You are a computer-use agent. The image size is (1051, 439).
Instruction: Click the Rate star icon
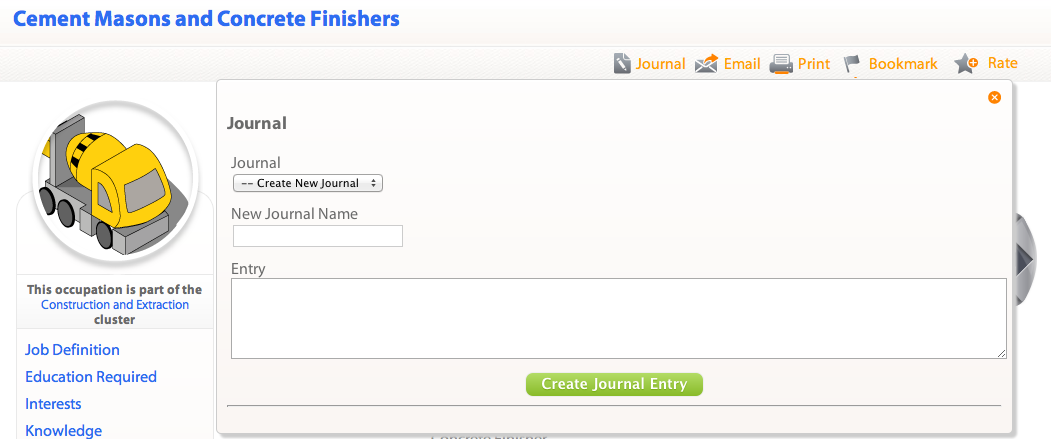tap(966, 64)
